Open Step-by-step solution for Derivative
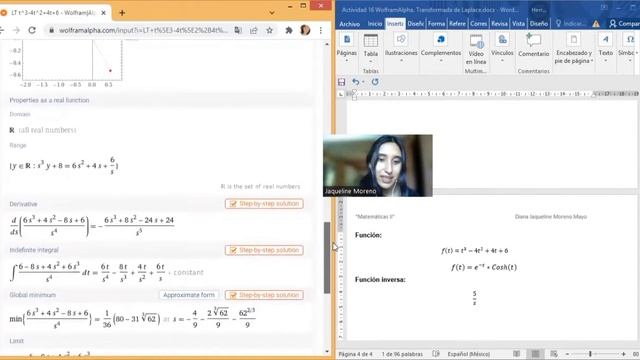 (x=264, y=204)
